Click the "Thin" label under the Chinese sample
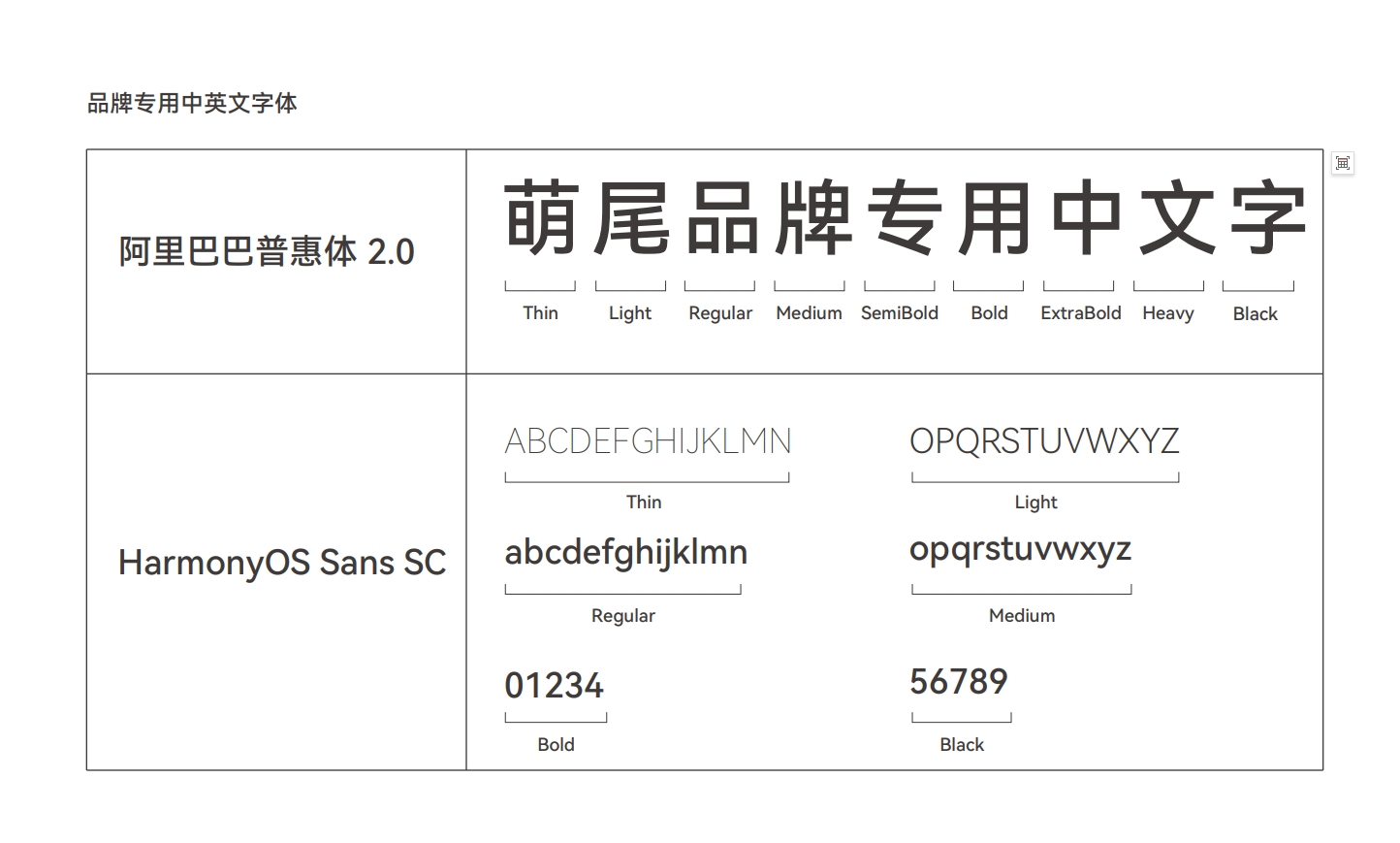Image resolution: width=1400 pixels, height=843 pixels. (540, 312)
